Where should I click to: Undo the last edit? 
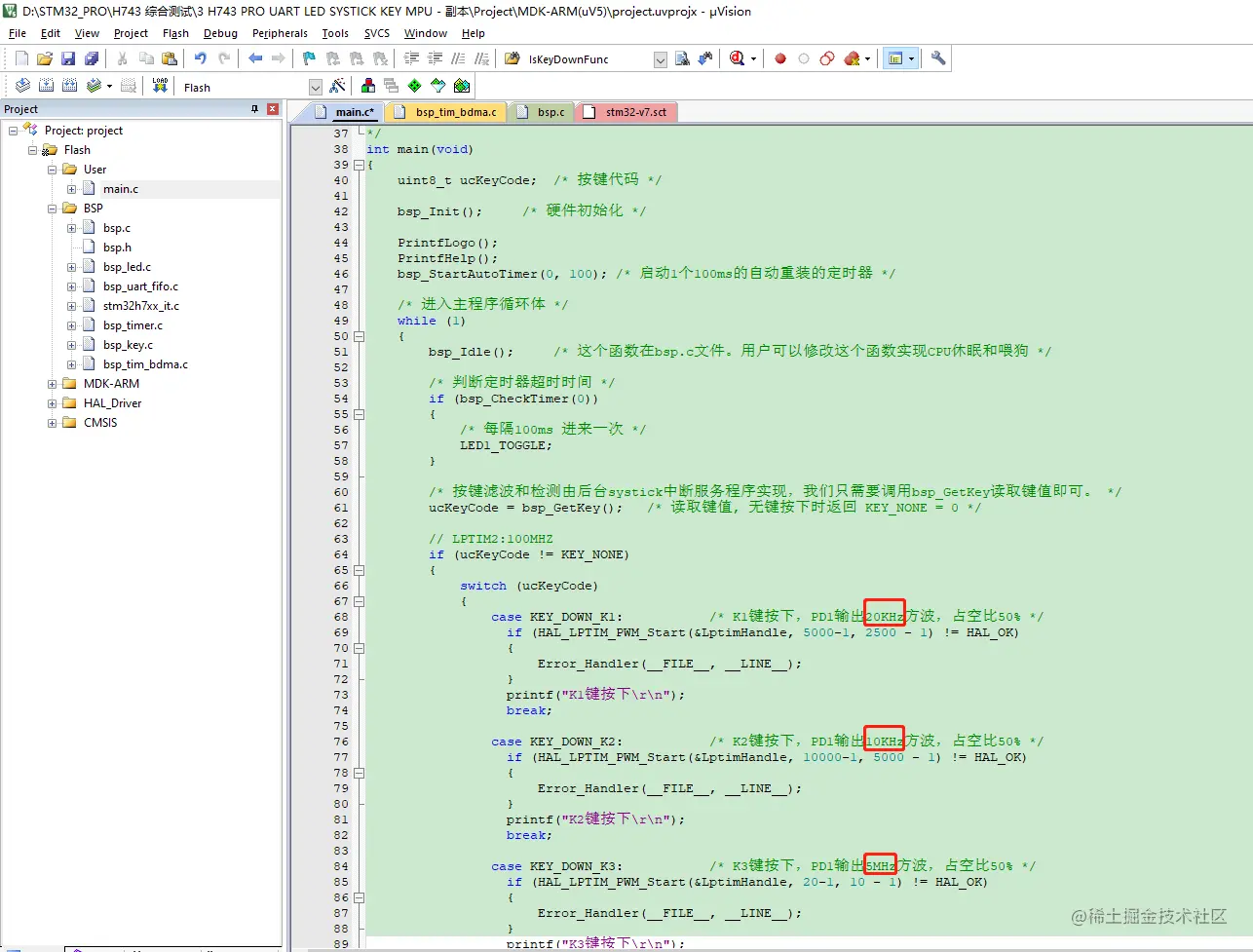(201, 58)
